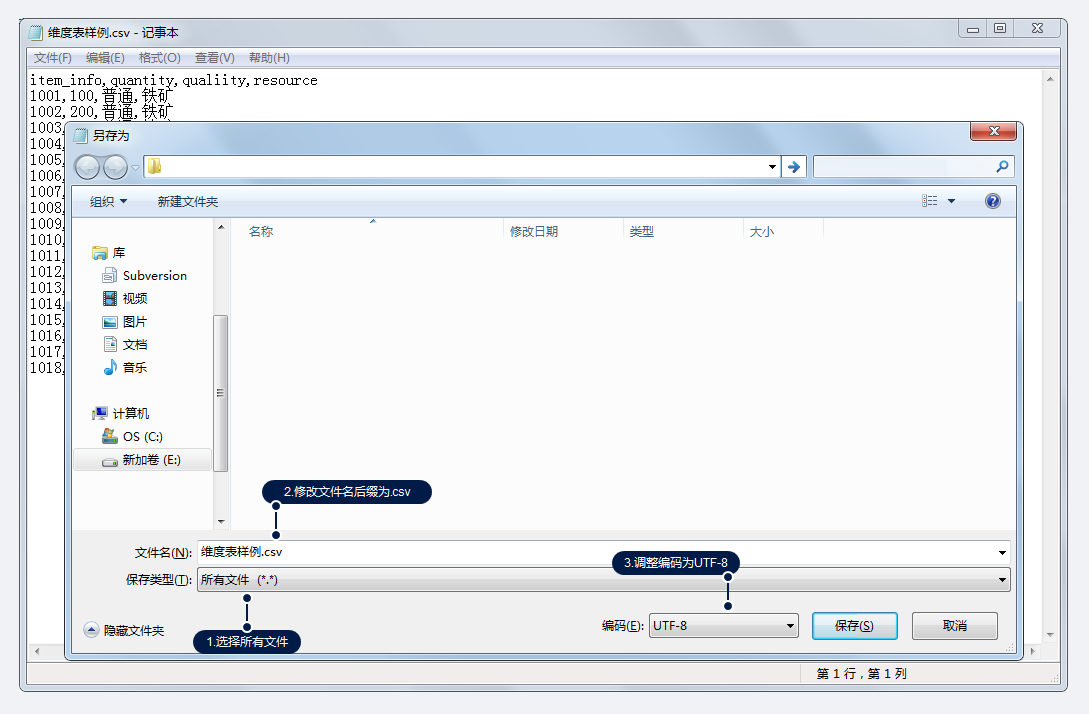Click the go-to address arrow button
Screen dimensions: 1089x714
(794, 167)
